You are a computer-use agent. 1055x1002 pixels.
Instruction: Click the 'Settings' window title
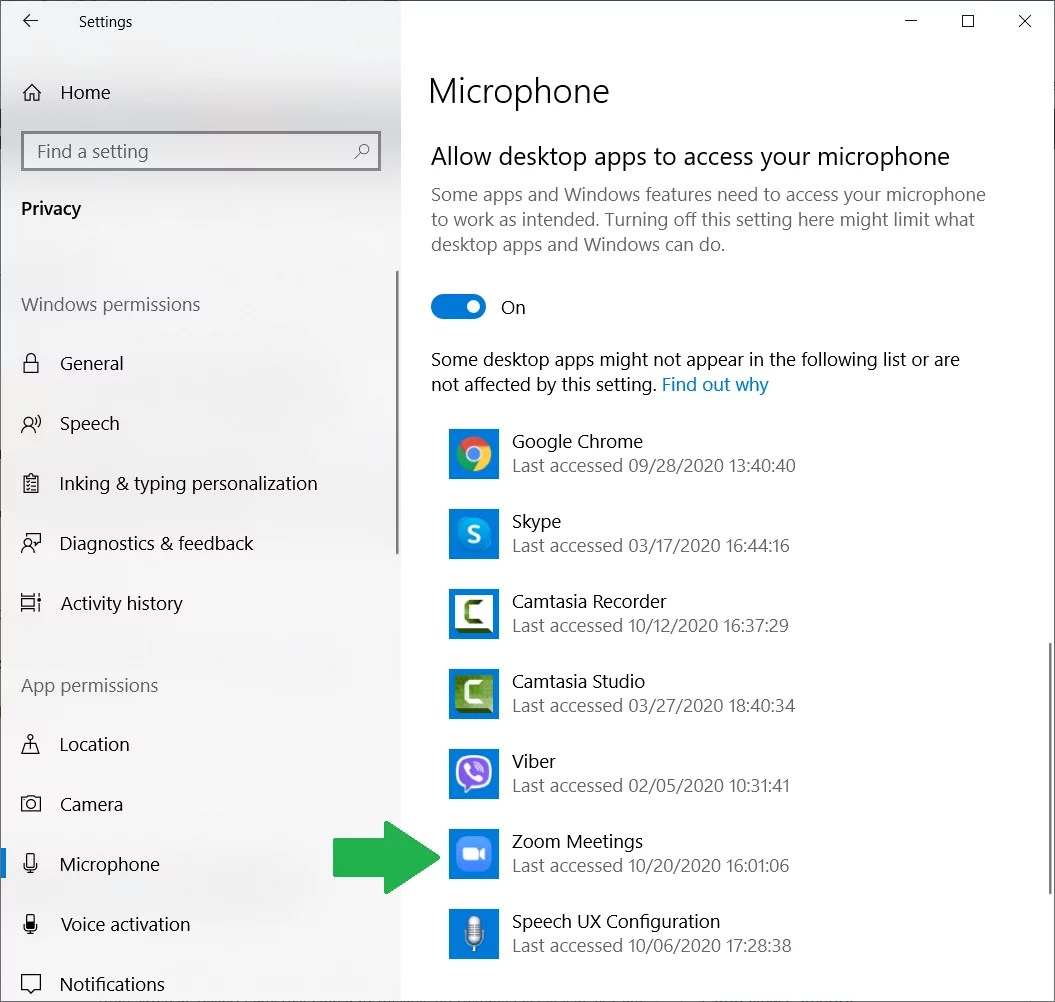105,22
